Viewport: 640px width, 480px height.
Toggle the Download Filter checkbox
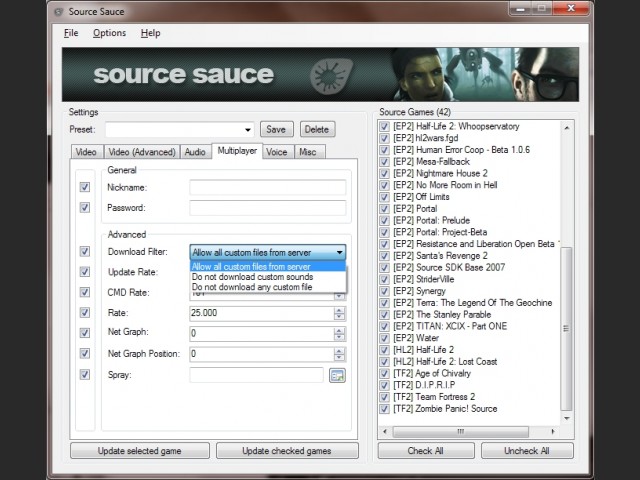tap(84, 251)
